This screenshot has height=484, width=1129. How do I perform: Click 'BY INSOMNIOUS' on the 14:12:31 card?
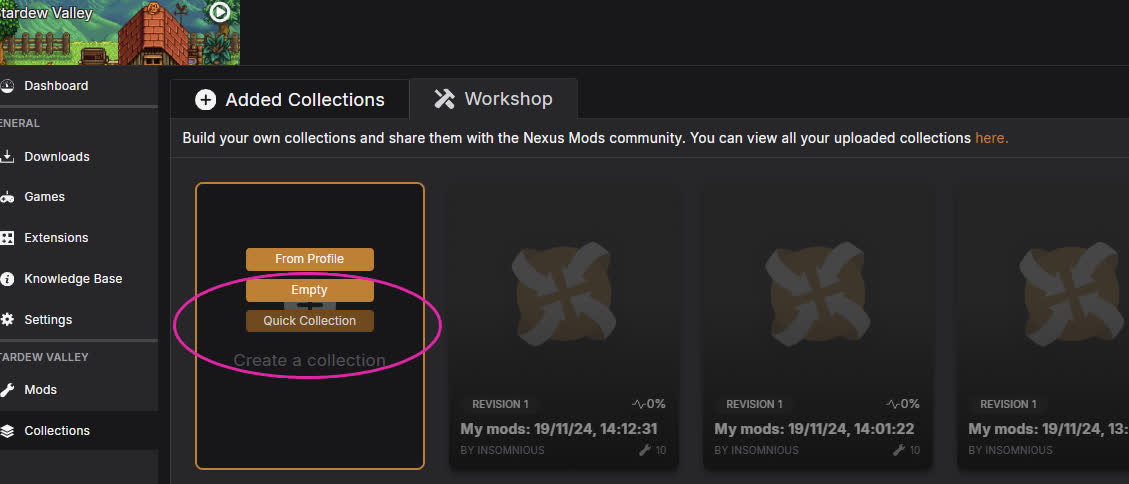coord(503,450)
